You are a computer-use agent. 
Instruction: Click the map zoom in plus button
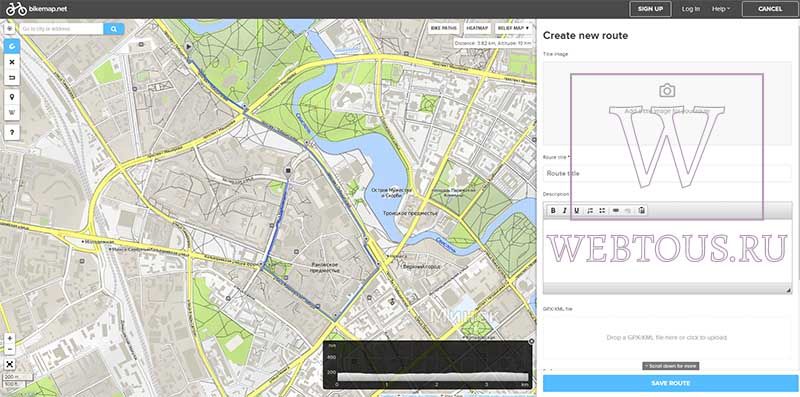[x=10, y=339]
